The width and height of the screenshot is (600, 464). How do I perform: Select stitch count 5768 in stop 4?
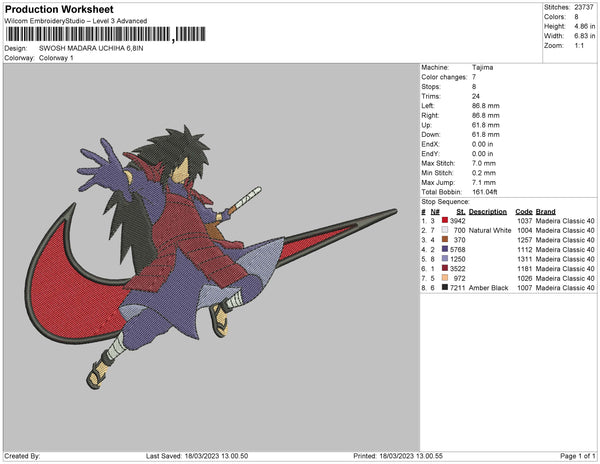(458, 249)
